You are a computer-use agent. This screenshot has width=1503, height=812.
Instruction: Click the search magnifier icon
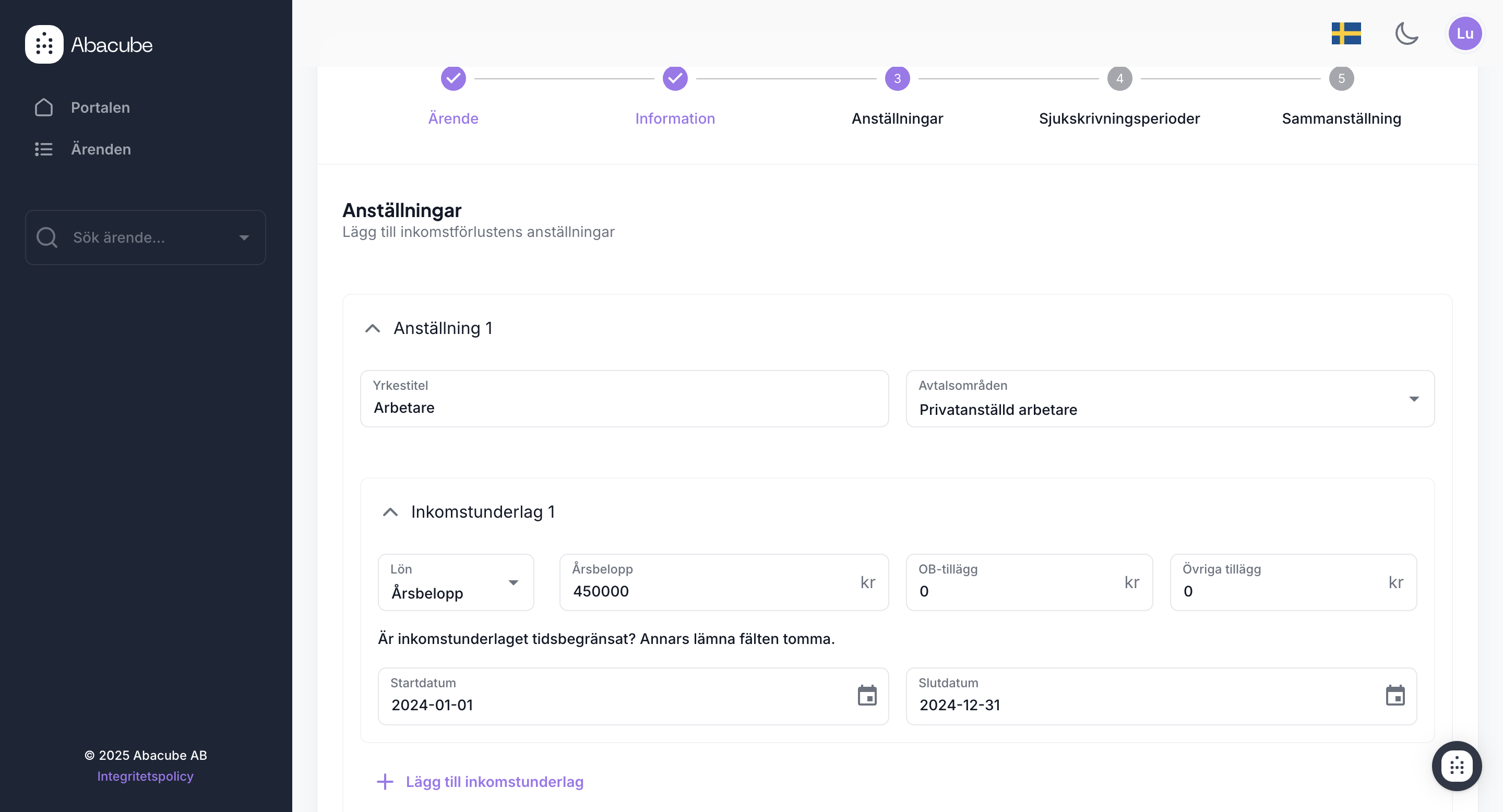46,237
